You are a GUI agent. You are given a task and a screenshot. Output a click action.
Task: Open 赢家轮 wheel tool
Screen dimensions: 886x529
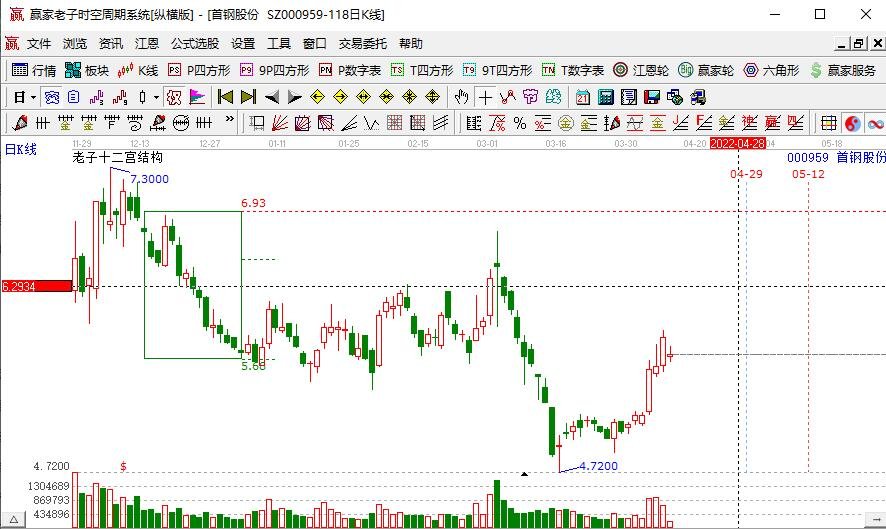(706, 70)
